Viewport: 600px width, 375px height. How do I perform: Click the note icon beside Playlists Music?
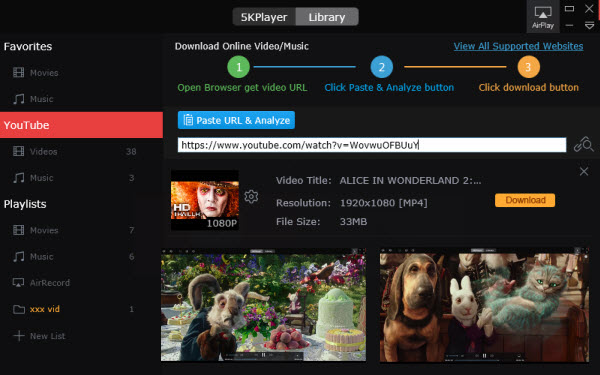tap(18, 256)
